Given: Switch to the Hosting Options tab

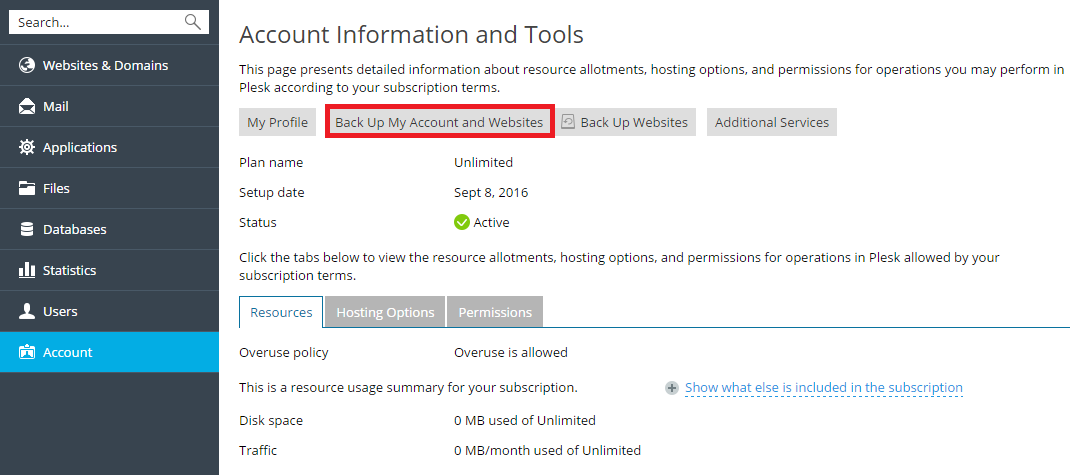Looking at the screenshot, I should pyautogui.click(x=385, y=312).
